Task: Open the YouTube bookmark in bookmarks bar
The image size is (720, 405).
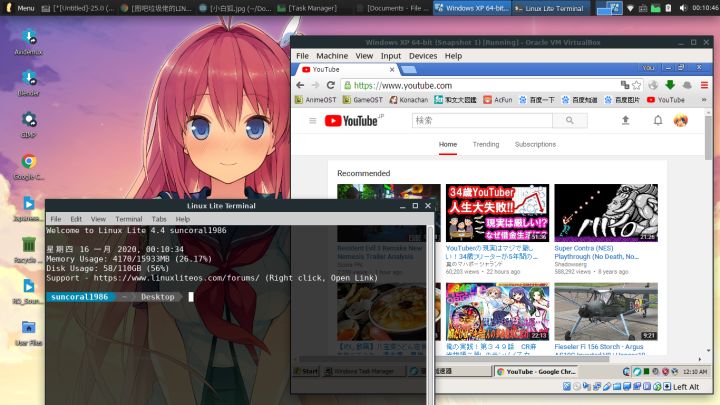Action: pos(666,100)
